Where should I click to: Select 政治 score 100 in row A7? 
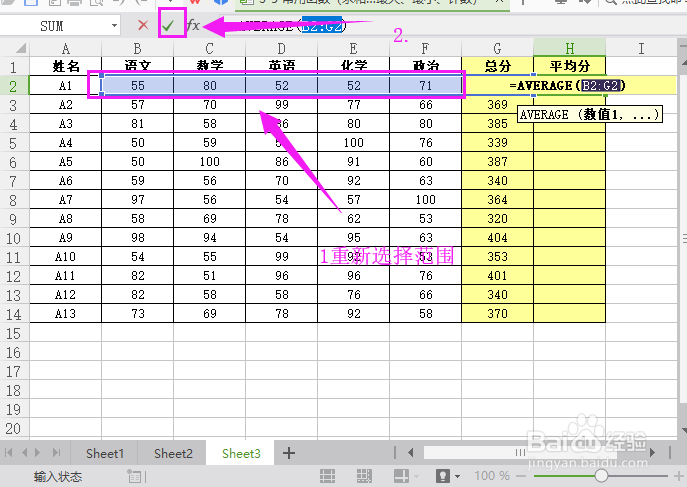pyautogui.click(x=425, y=200)
